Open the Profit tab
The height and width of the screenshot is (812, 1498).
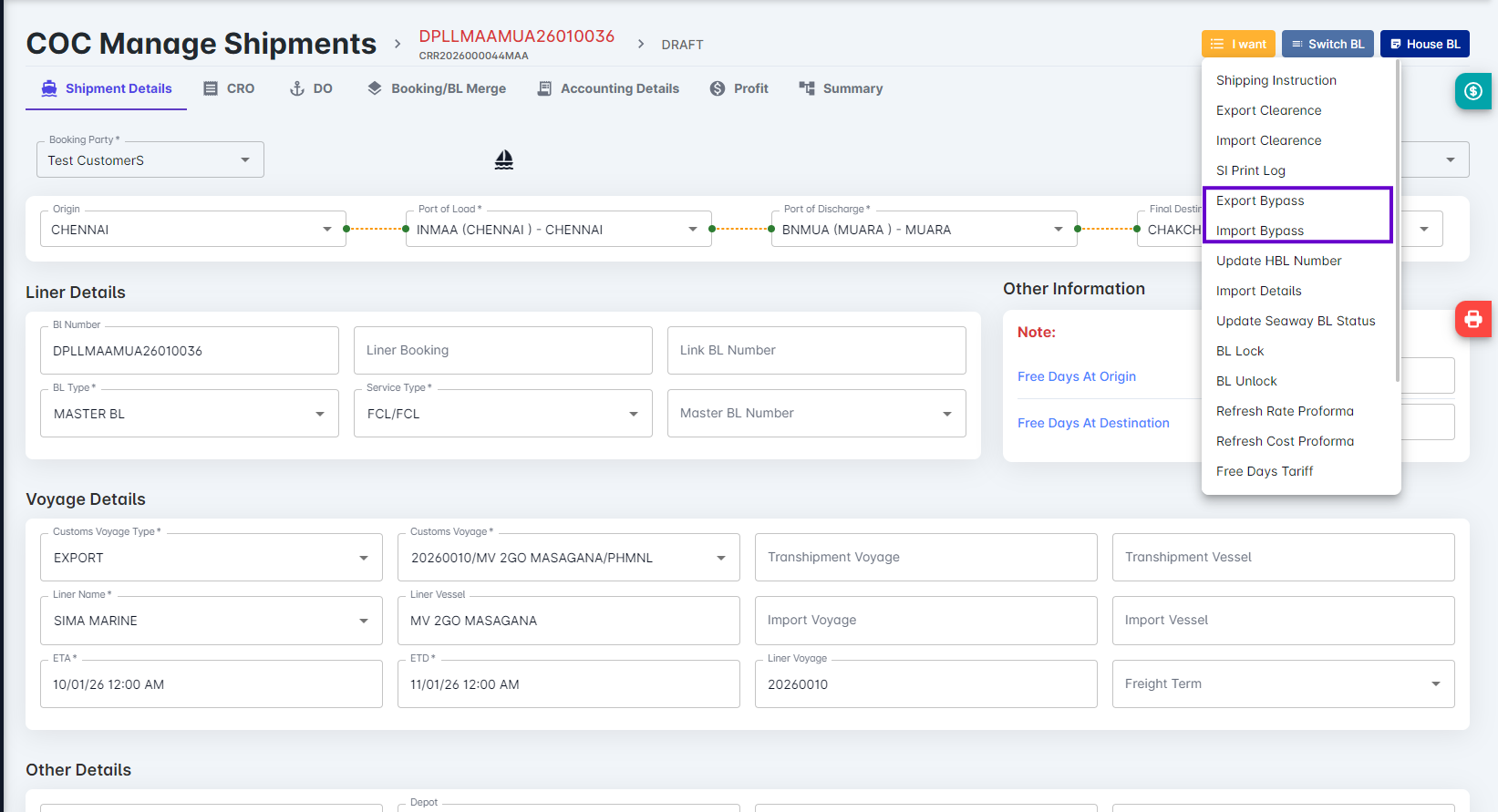pyautogui.click(x=739, y=88)
